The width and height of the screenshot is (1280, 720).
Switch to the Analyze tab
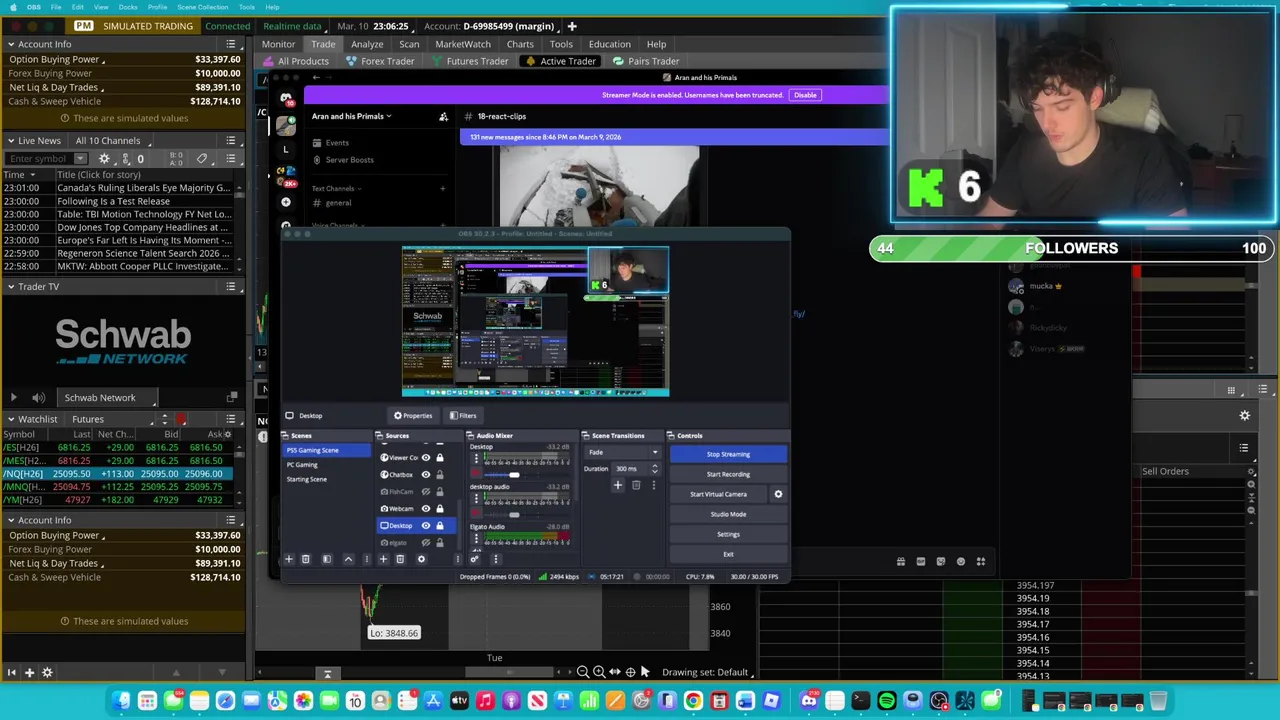click(x=367, y=44)
